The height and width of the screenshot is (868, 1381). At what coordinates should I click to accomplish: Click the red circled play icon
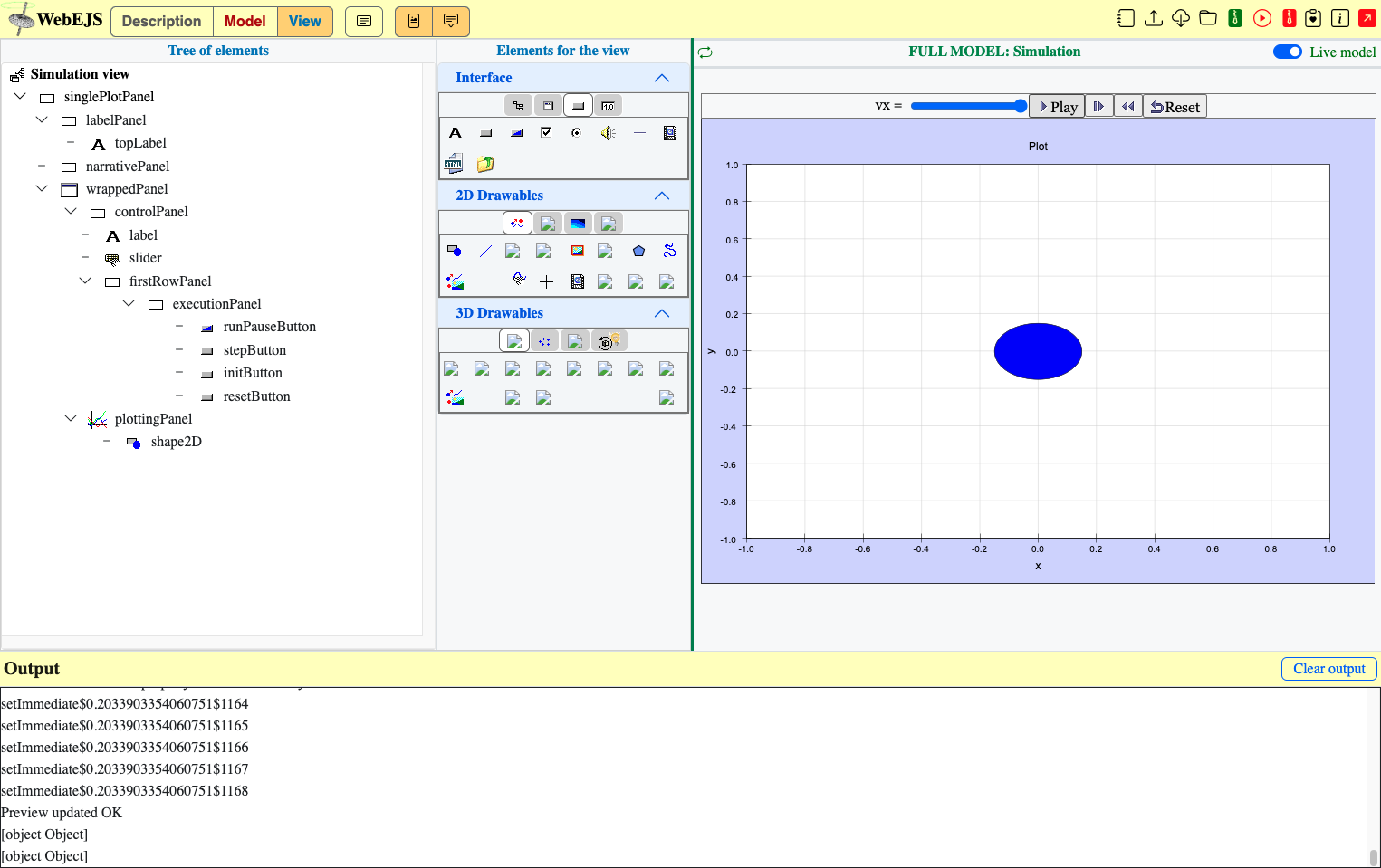coord(1261,18)
